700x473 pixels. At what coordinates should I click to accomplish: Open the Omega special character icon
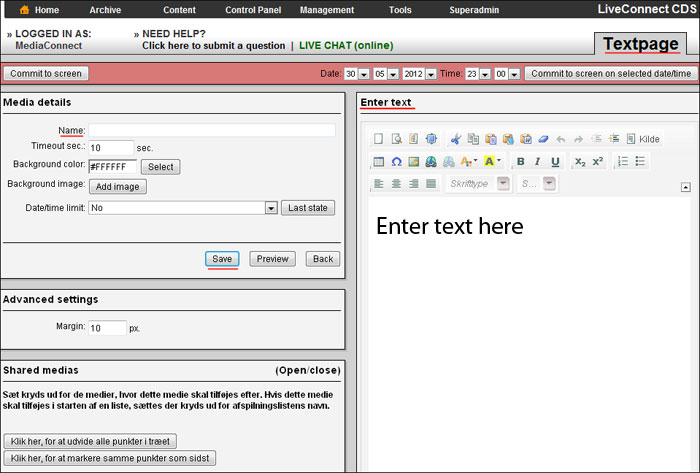pos(396,162)
